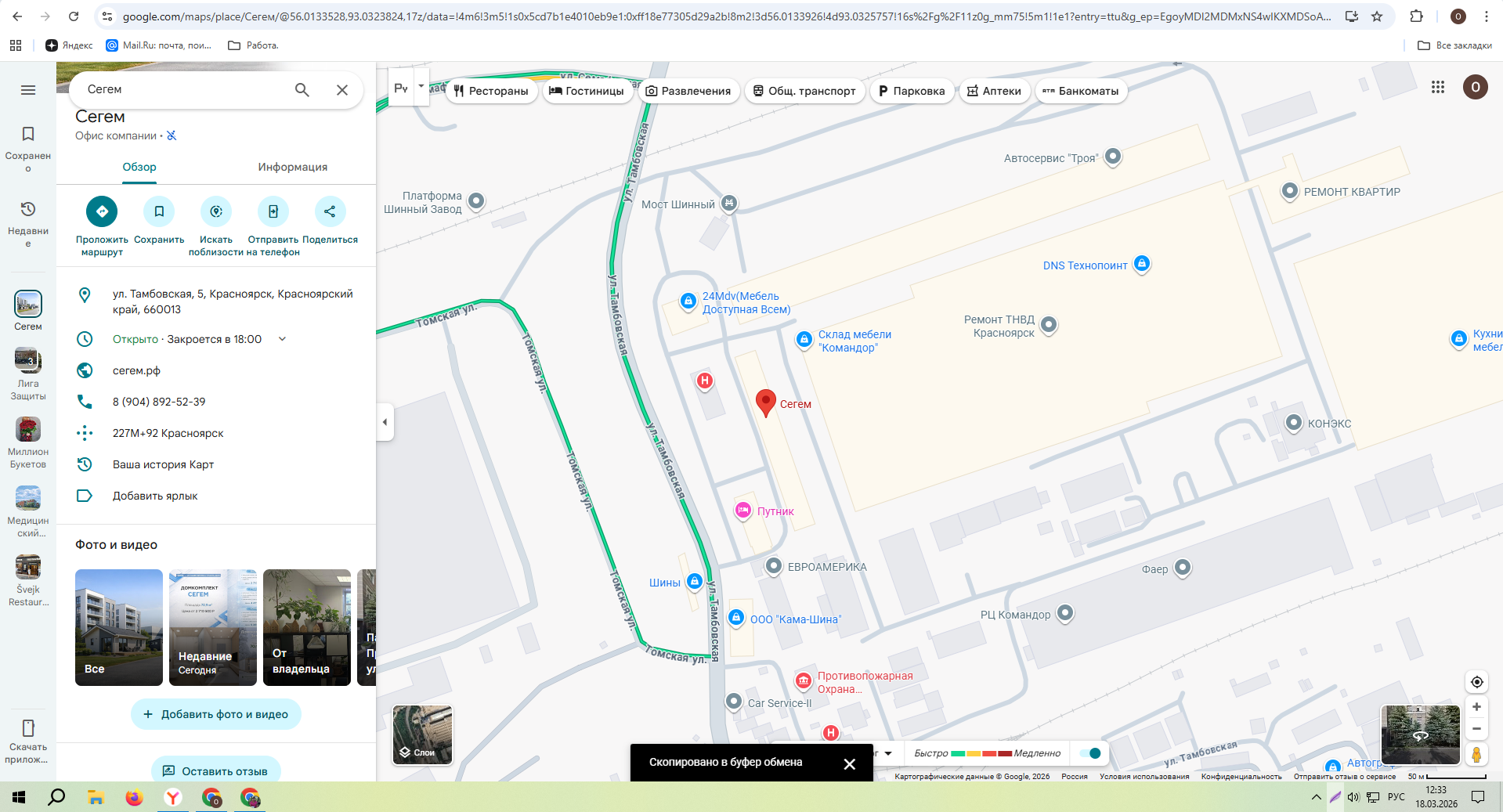The height and width of the screenshot is (812, 1503).
Task: Click the My location button
Action: (1476, 682)
